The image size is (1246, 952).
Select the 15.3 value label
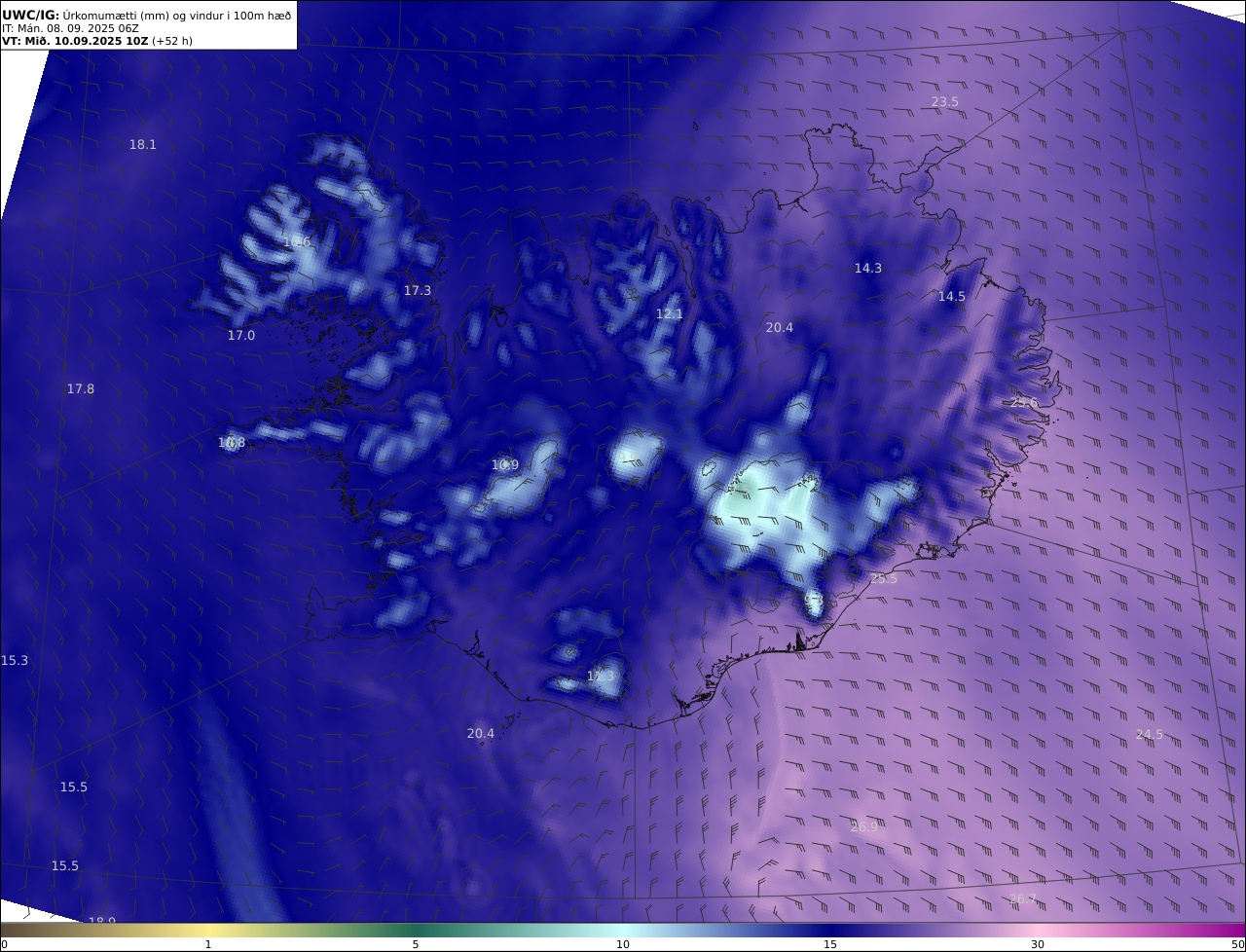point(15,661)
